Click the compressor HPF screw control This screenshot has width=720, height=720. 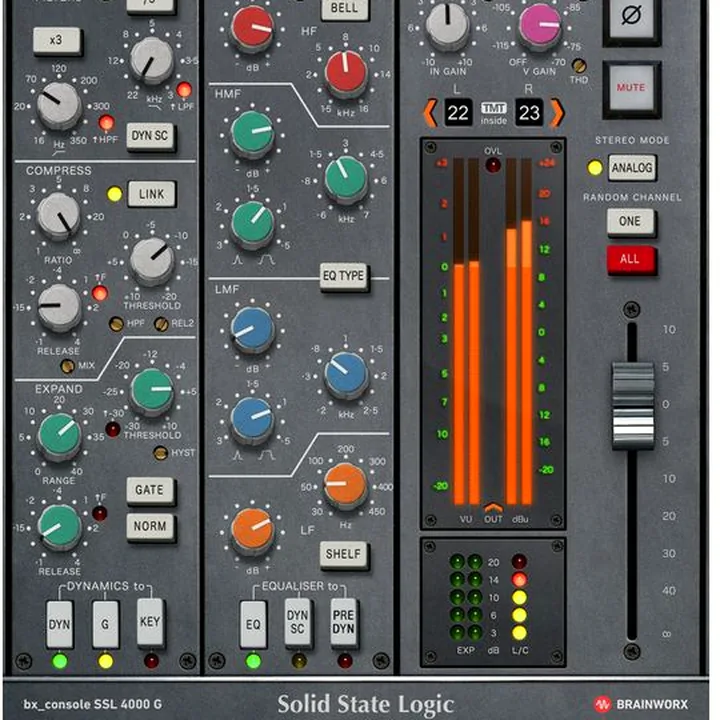[116, 324]
